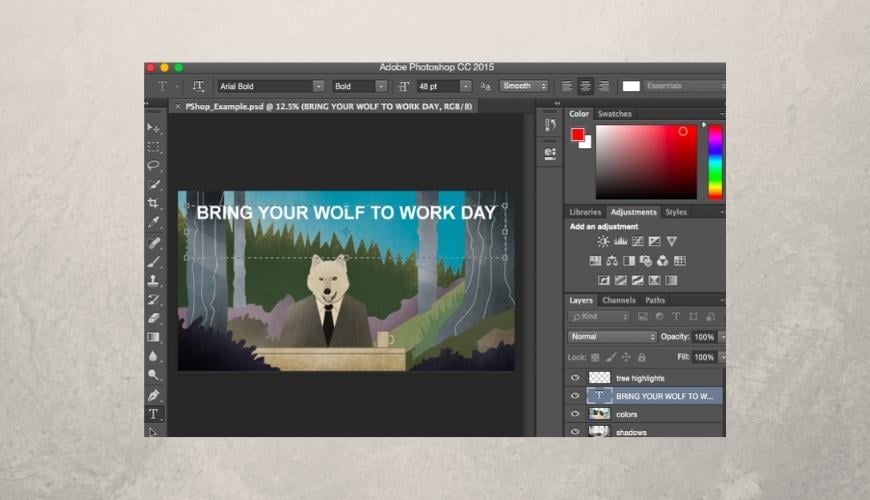
Task: Select the Blur tool
Action: [x=154, y=356]
